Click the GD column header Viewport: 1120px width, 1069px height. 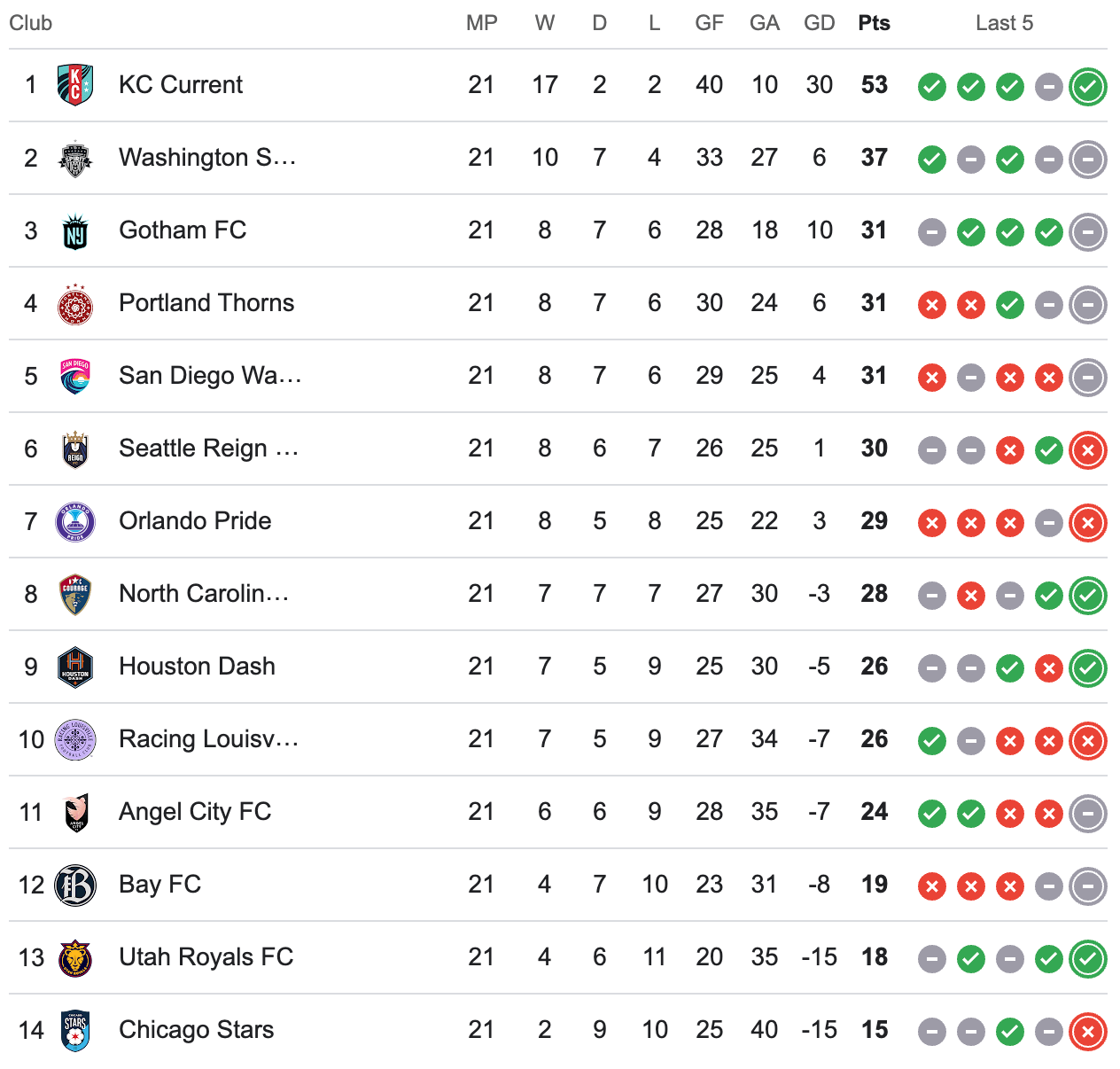[820, 23]
